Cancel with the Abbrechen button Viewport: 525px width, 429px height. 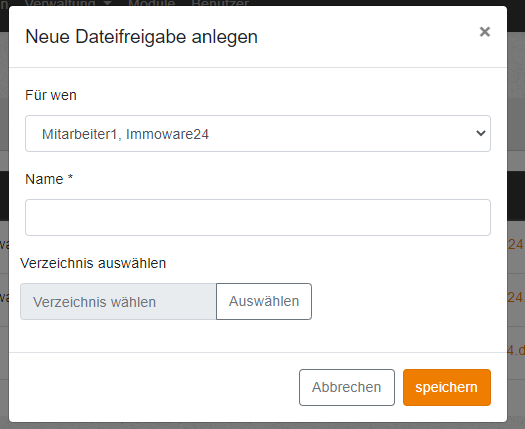pyautogui.click(x=347, y=387)
